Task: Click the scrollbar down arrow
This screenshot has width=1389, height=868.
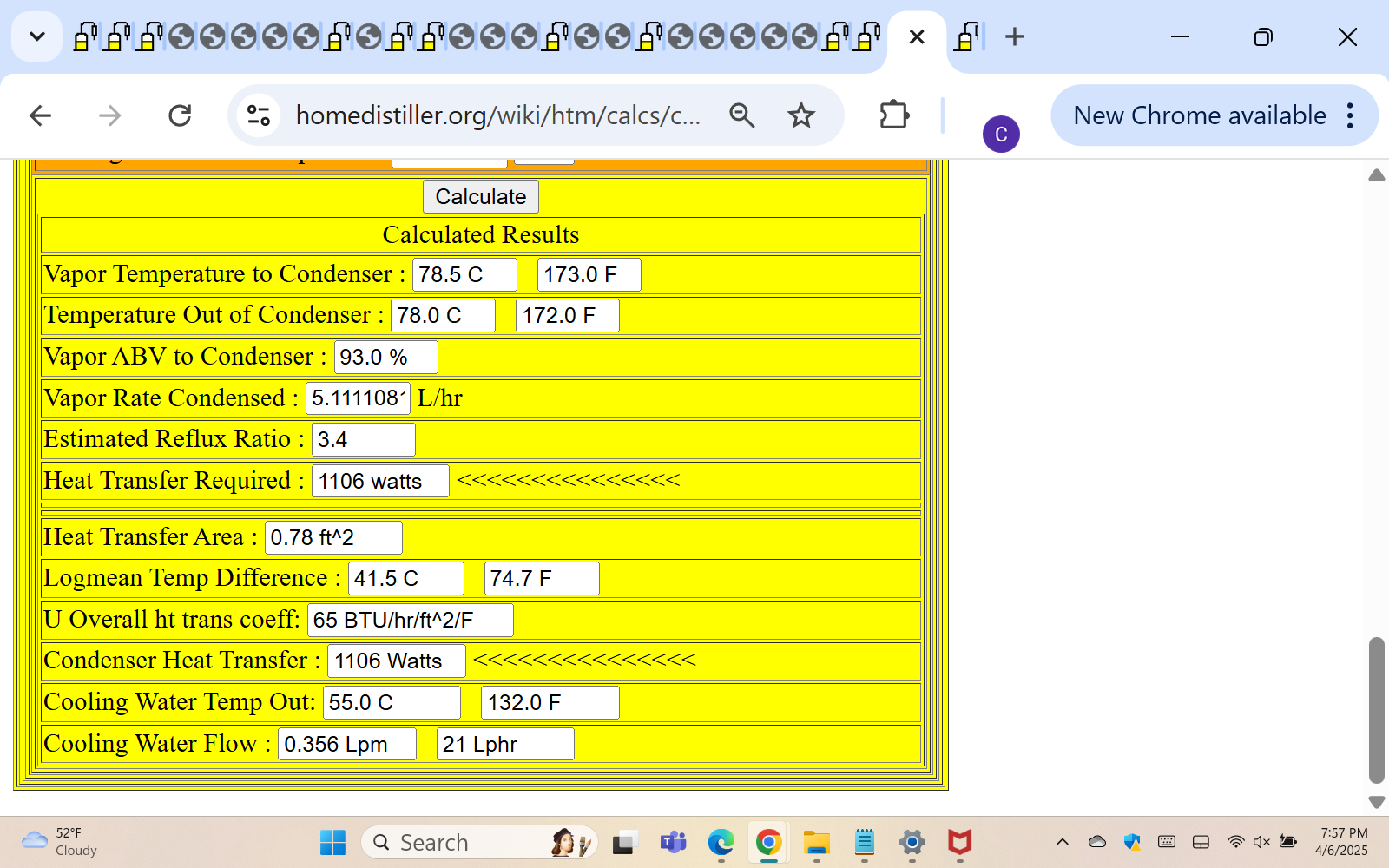Action: [x=1376, y=802]
